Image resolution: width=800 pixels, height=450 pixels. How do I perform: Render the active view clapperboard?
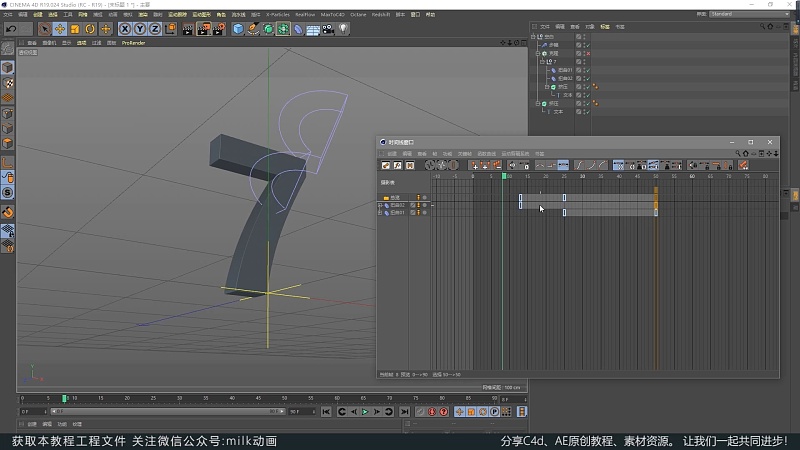pos(188,29)
